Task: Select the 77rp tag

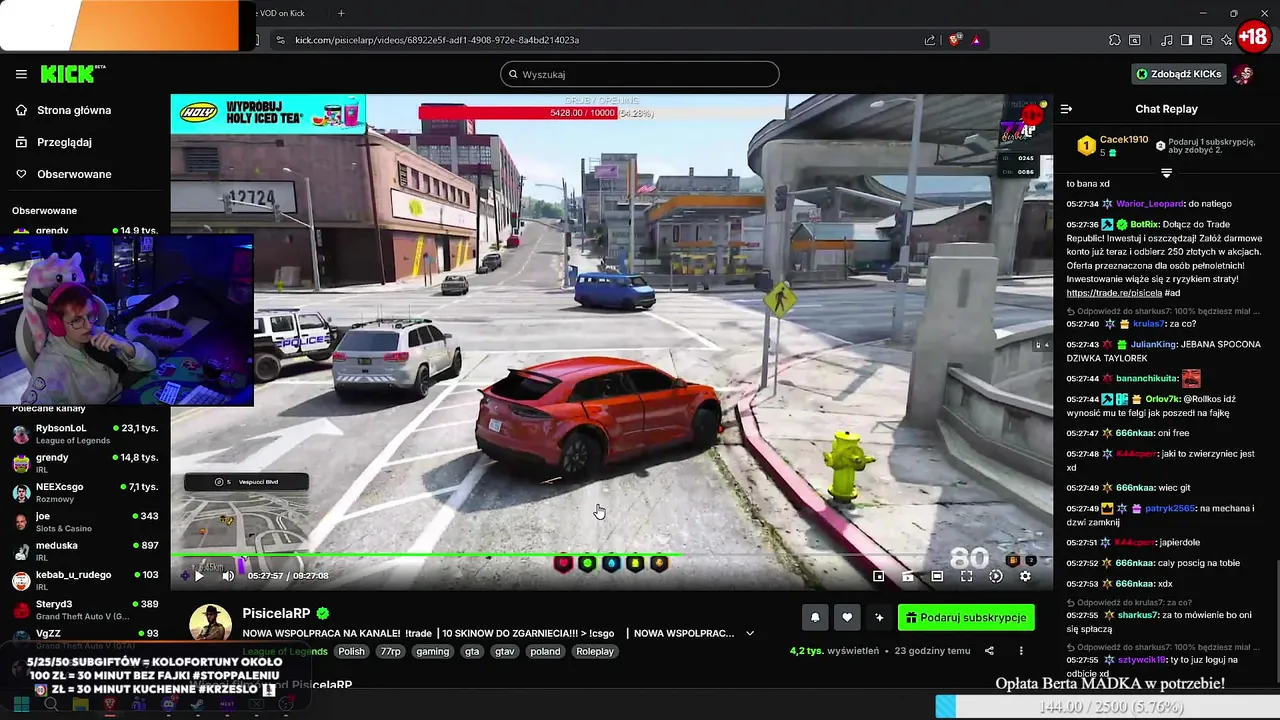Action: coord(390,651)
